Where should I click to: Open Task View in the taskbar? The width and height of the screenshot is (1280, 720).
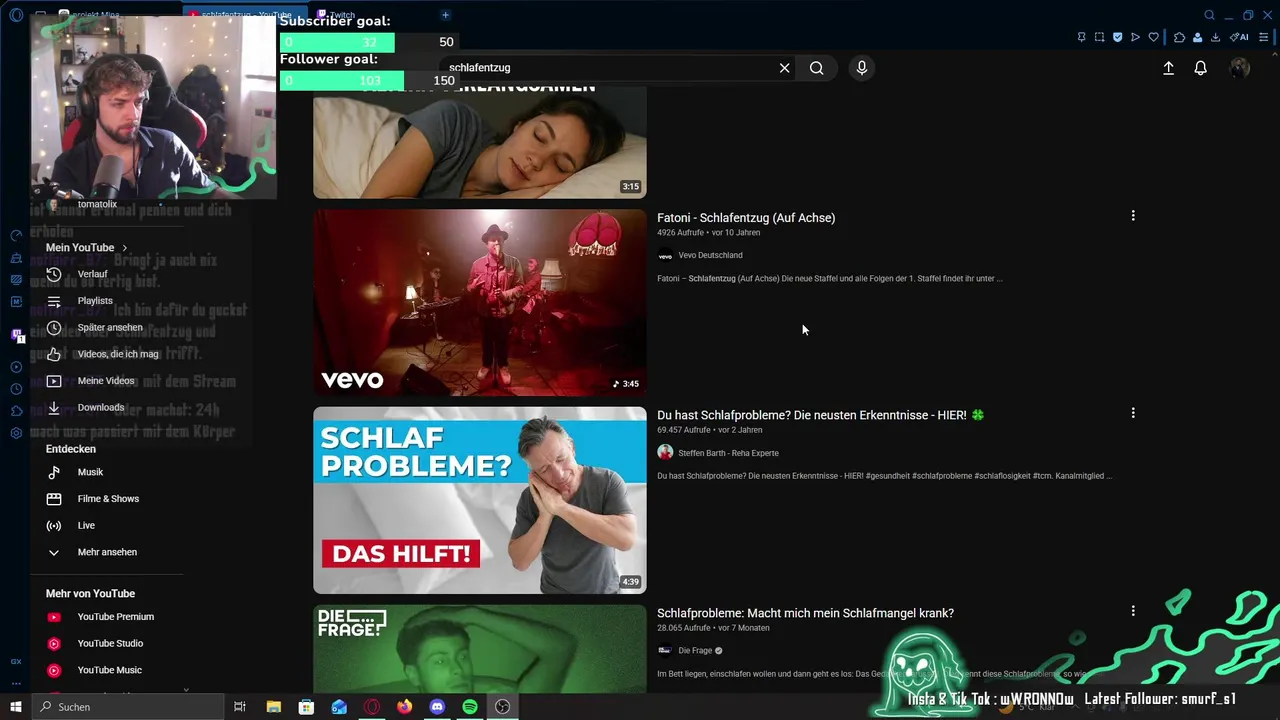(240, 707)
